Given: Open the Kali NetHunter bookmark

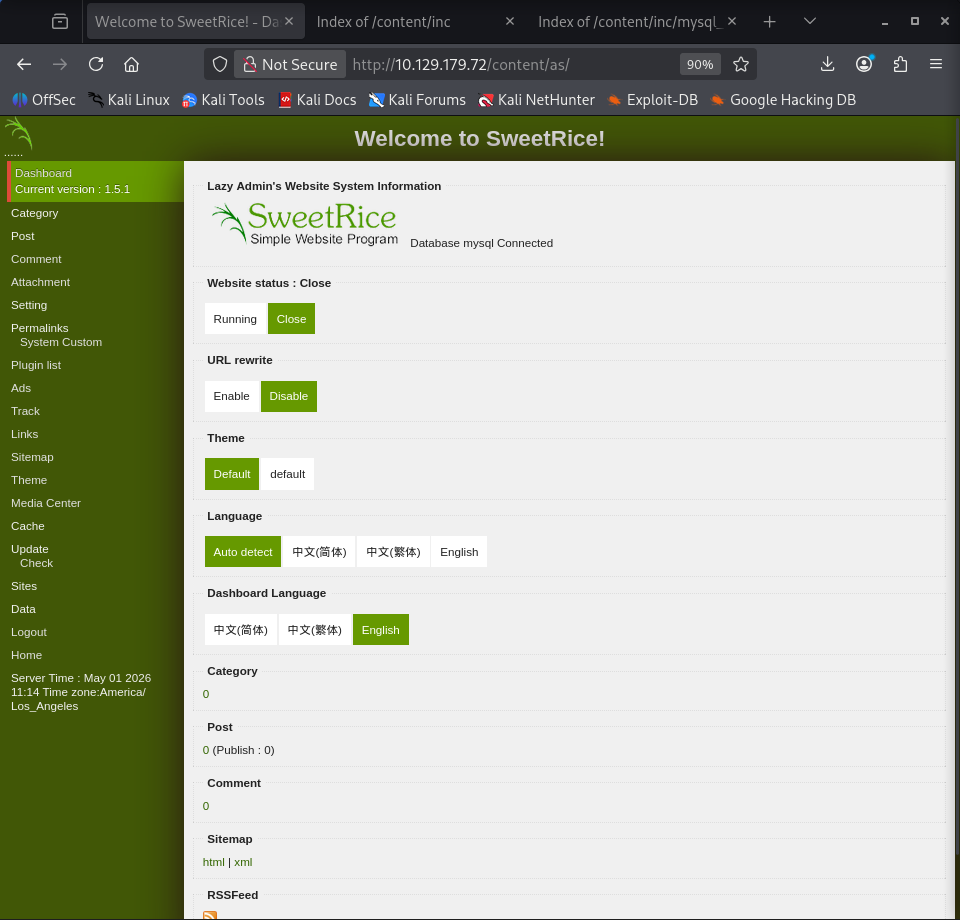Looking at the screenshot, I should (536, 100).
